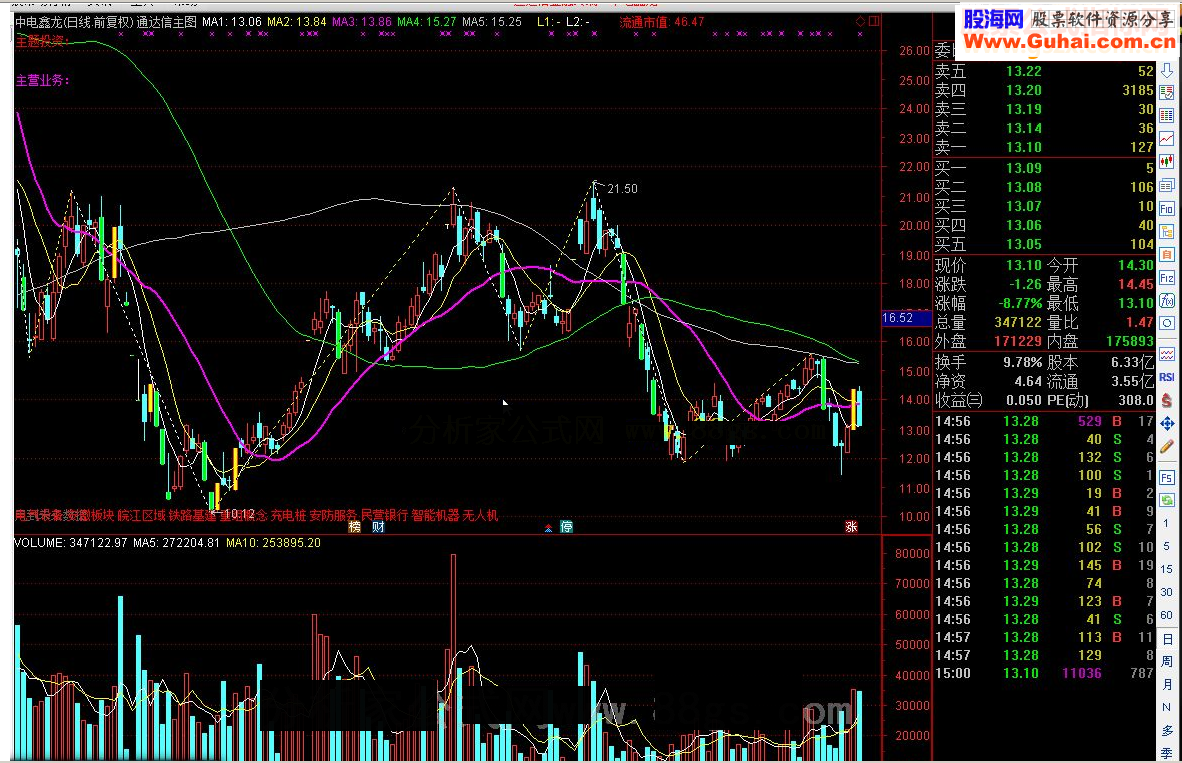Click the red window-split icon beside diamond
The width and height of the screenshot is (1182, 763).
874,22
